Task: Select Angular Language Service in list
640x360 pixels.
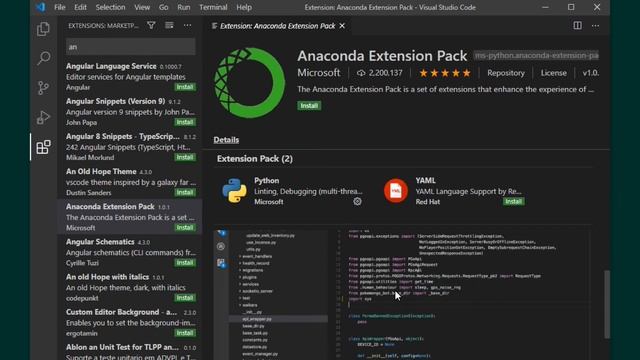Action: pyautogui.click(x=130, y=76)
